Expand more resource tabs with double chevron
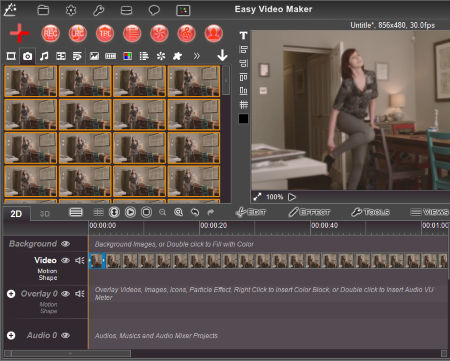Viewport: 450px width, 361px height. coord(197,56)
